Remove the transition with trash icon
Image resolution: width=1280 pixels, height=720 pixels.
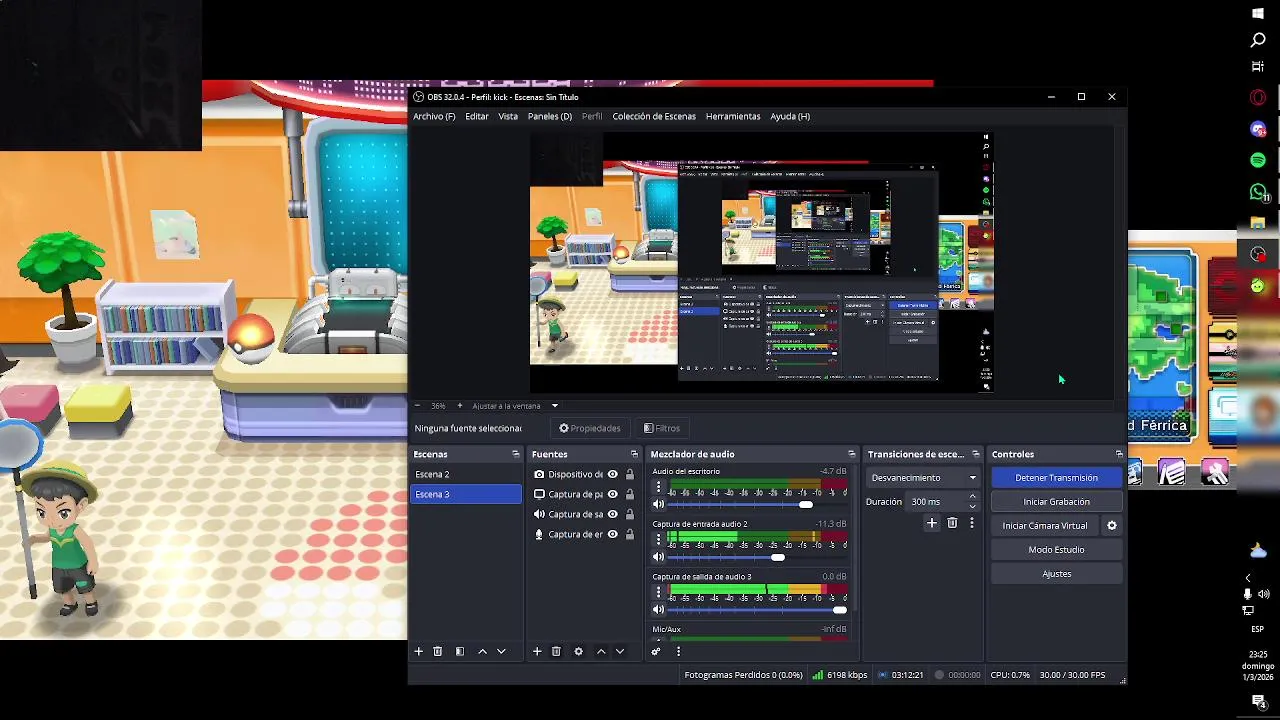952,523
